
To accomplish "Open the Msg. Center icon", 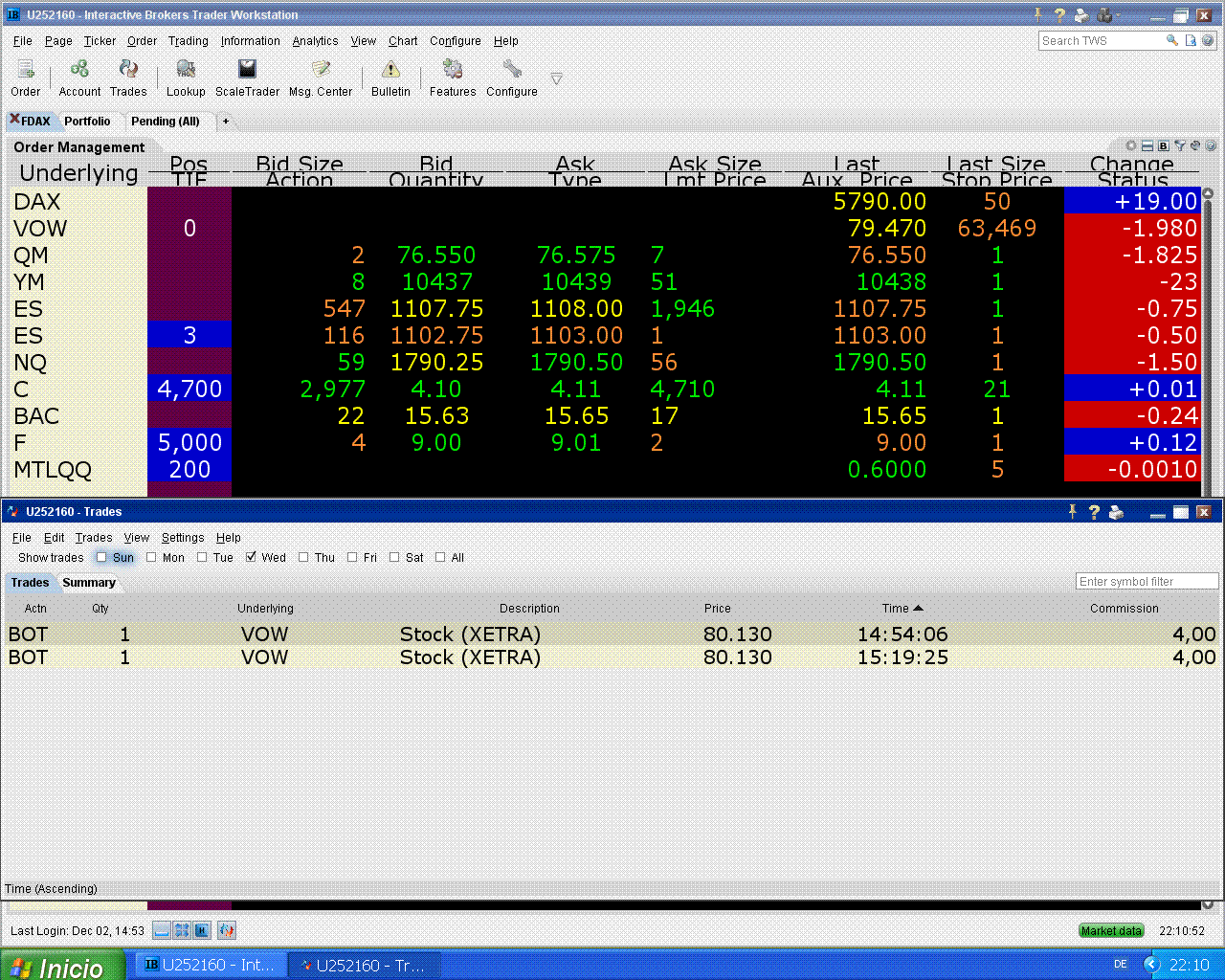I will [x=321, y=69].
